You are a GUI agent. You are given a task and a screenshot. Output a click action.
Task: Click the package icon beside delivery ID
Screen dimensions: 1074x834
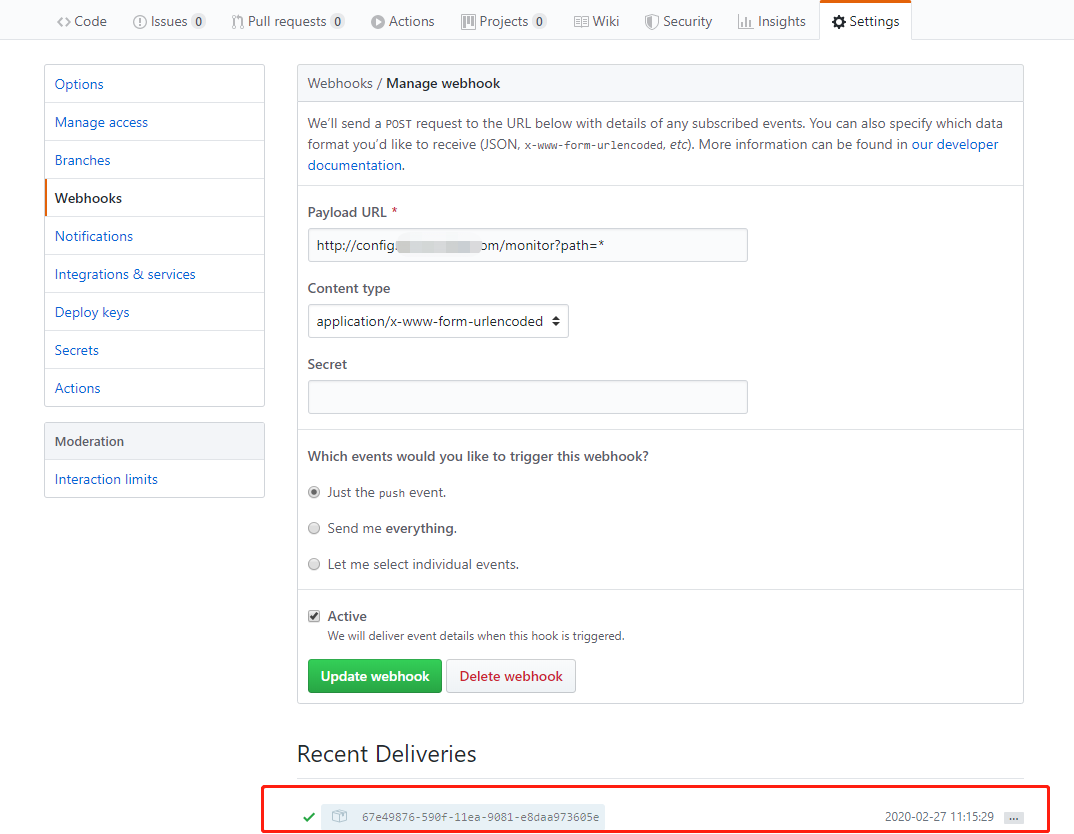point(339,816)
